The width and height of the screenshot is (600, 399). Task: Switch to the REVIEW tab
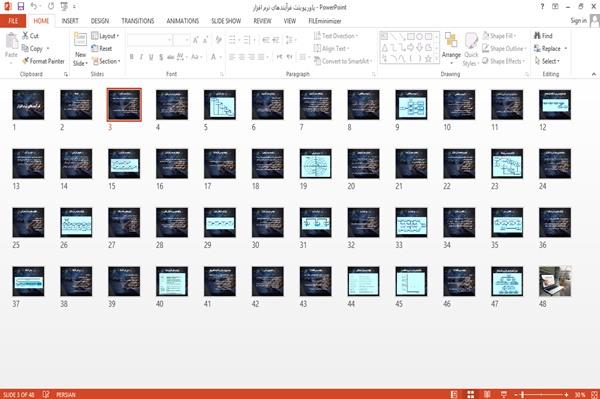[x=262, y=21]
